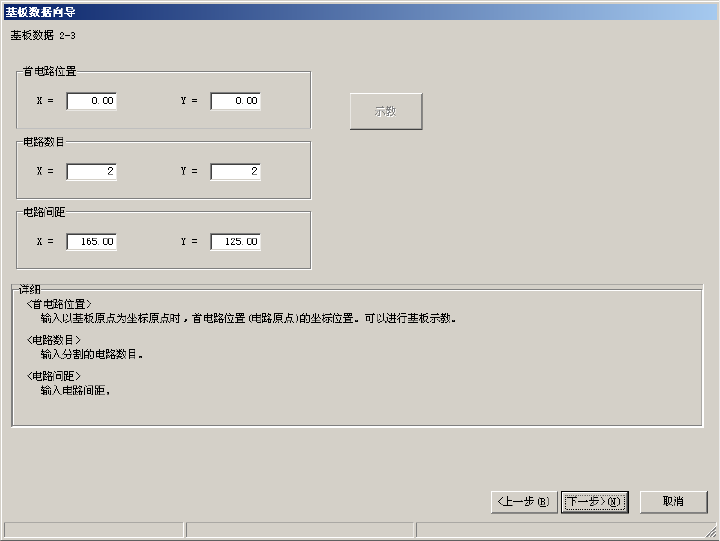Click the middle status bar panel
Viewport: 720px width, 541px height.
click(x=300, y=530)
